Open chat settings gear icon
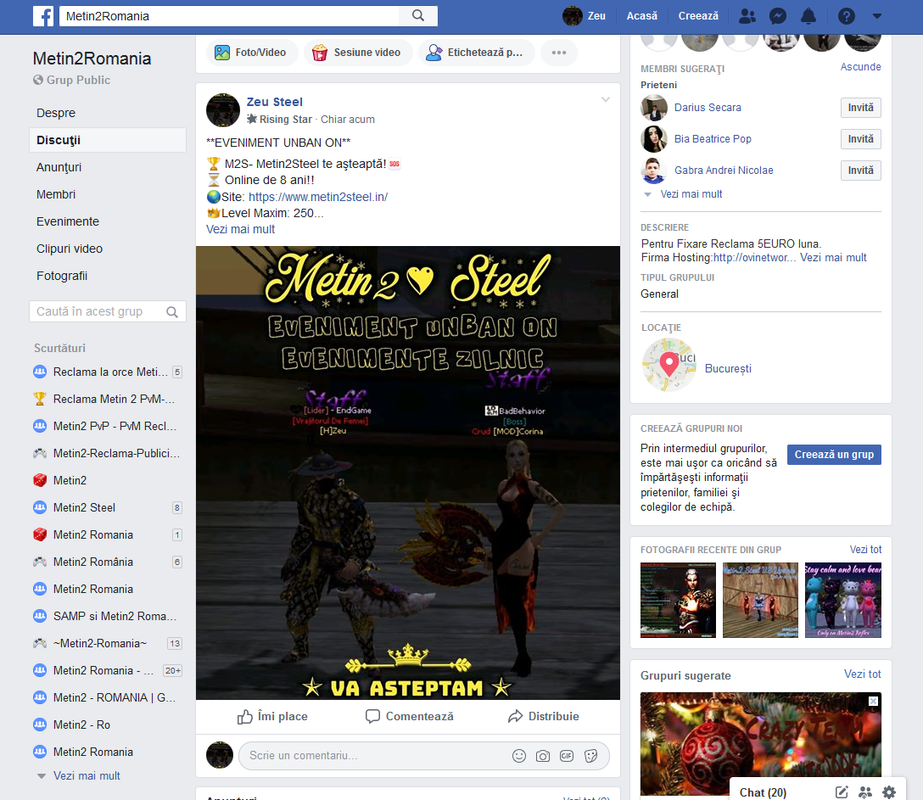Image resolution: width=923 pixels, height=800 pixels. pos(889,792)
